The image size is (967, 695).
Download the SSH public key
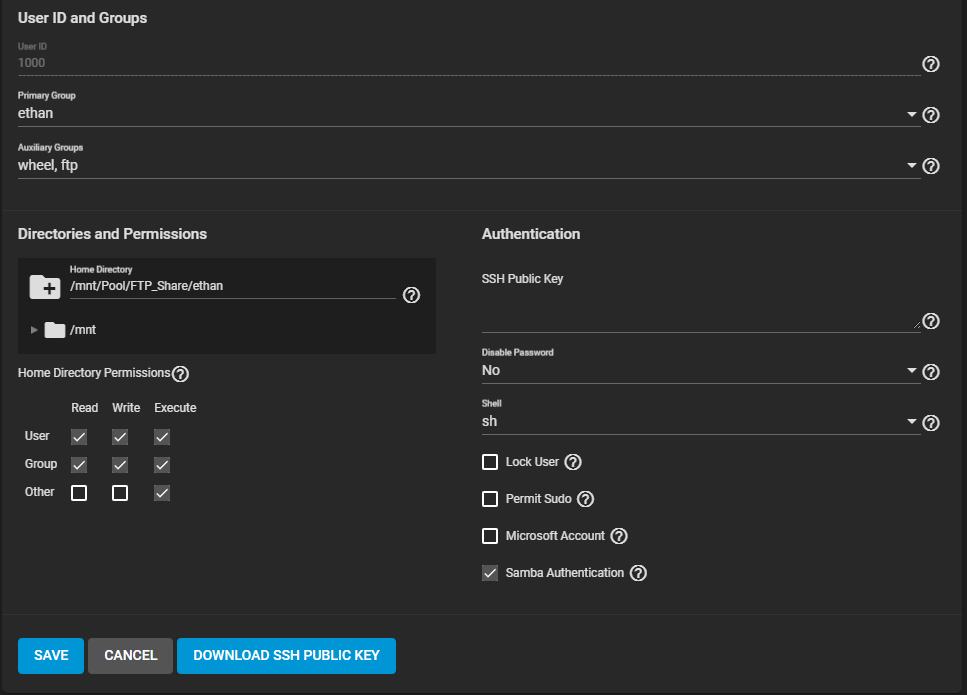tap(286, 656)
